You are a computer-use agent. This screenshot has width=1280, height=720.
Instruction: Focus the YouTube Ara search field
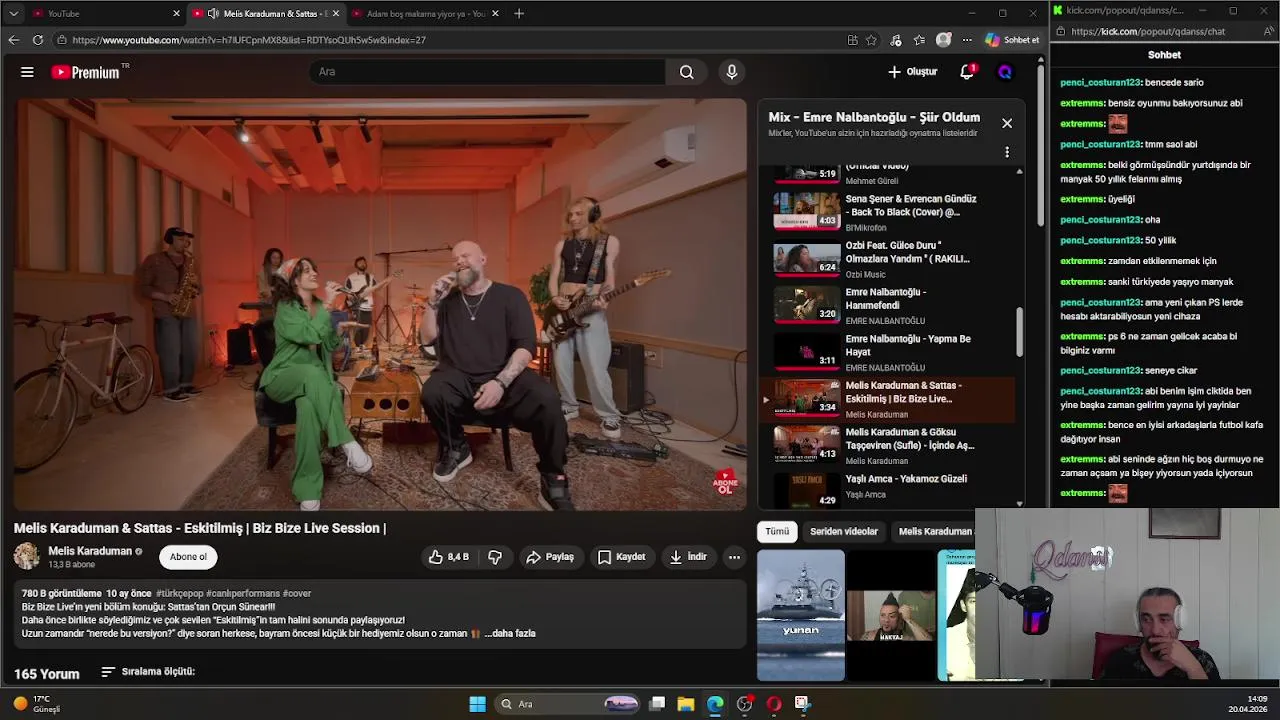487,72
